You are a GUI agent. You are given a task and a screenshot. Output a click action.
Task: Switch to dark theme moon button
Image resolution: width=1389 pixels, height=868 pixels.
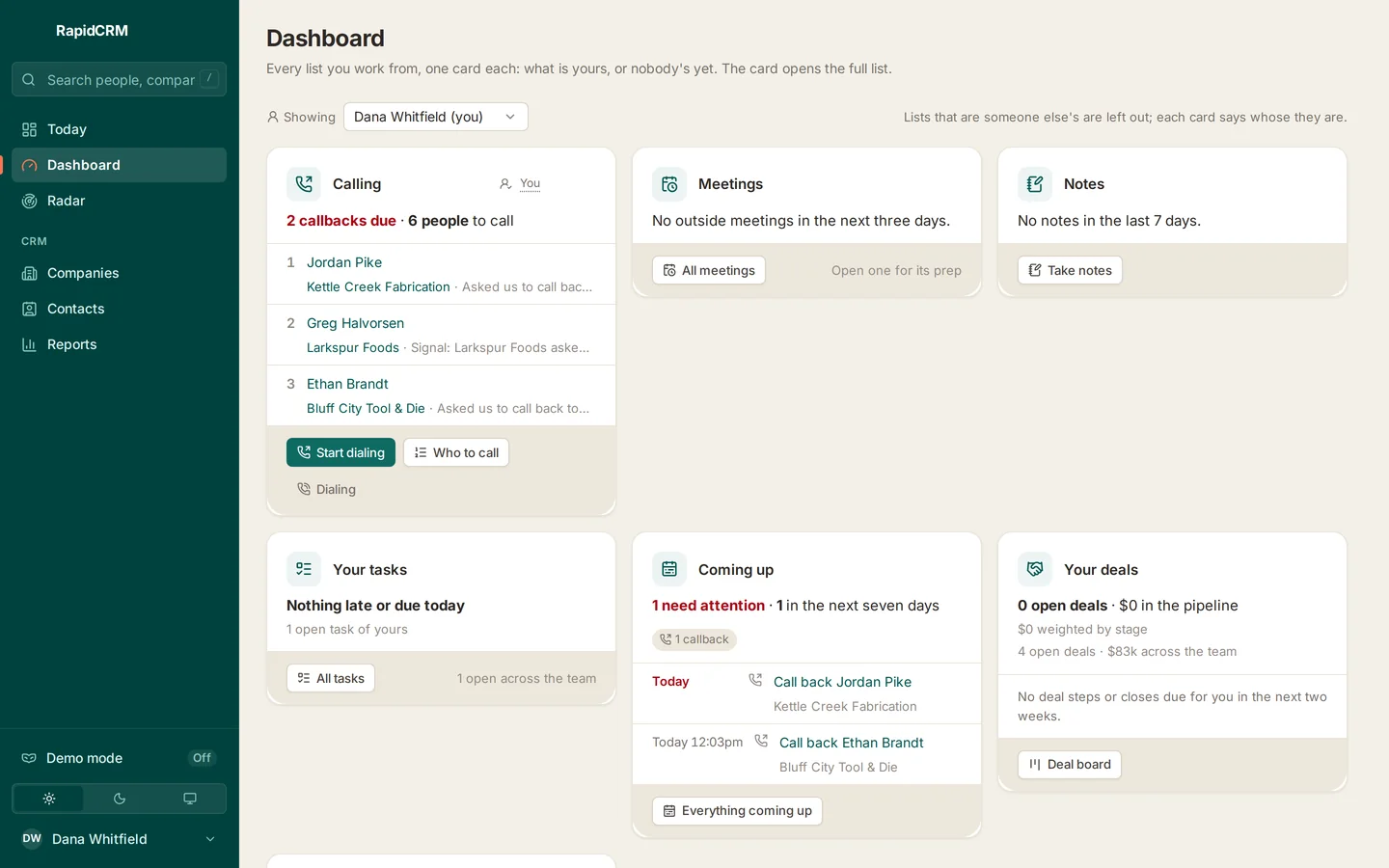(x=120, y=799)
